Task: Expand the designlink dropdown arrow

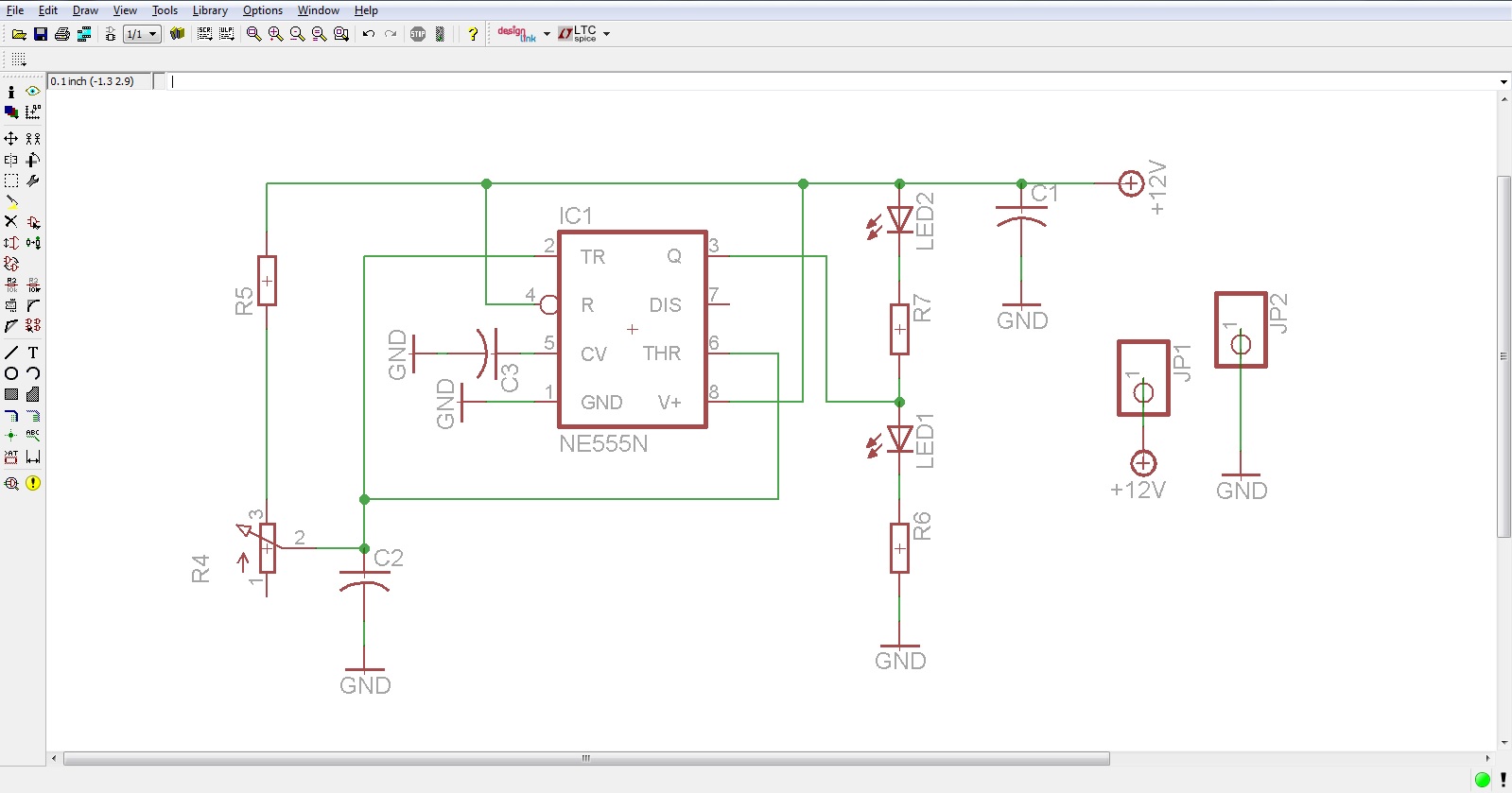Action: coord(547,34)
